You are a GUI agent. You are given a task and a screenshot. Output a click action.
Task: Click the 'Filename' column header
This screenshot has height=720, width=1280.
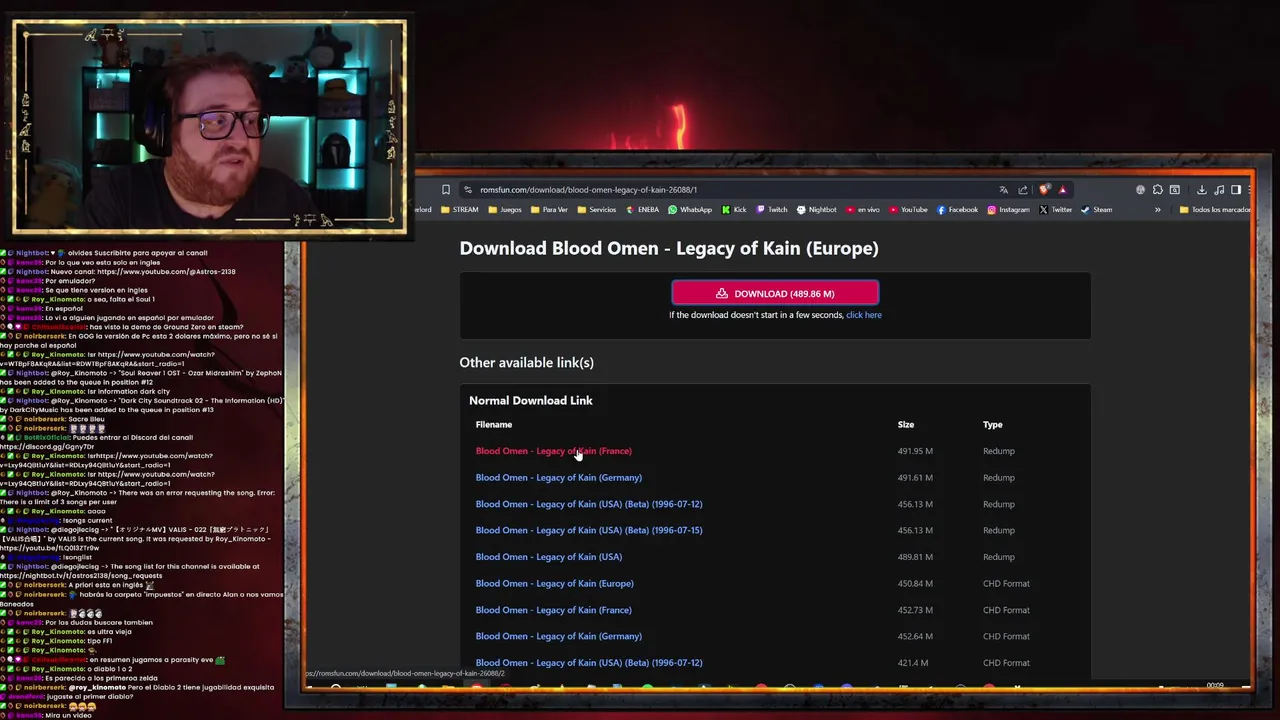tap(494, 425)
